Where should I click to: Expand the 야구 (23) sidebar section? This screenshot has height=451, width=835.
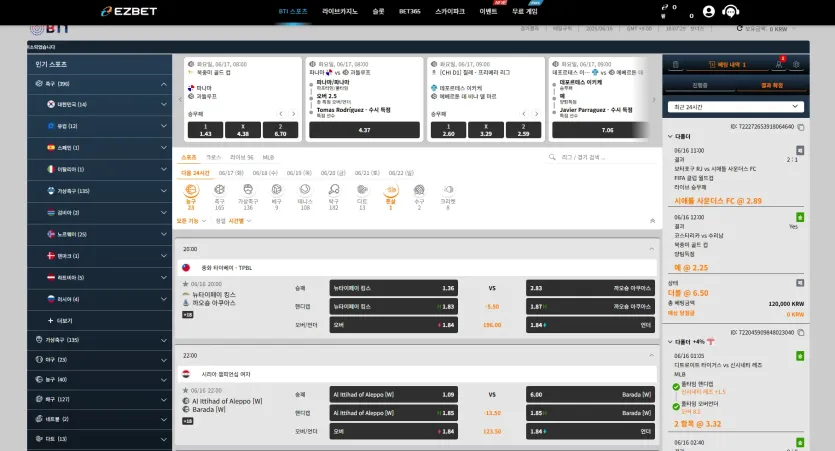(100, 359)
